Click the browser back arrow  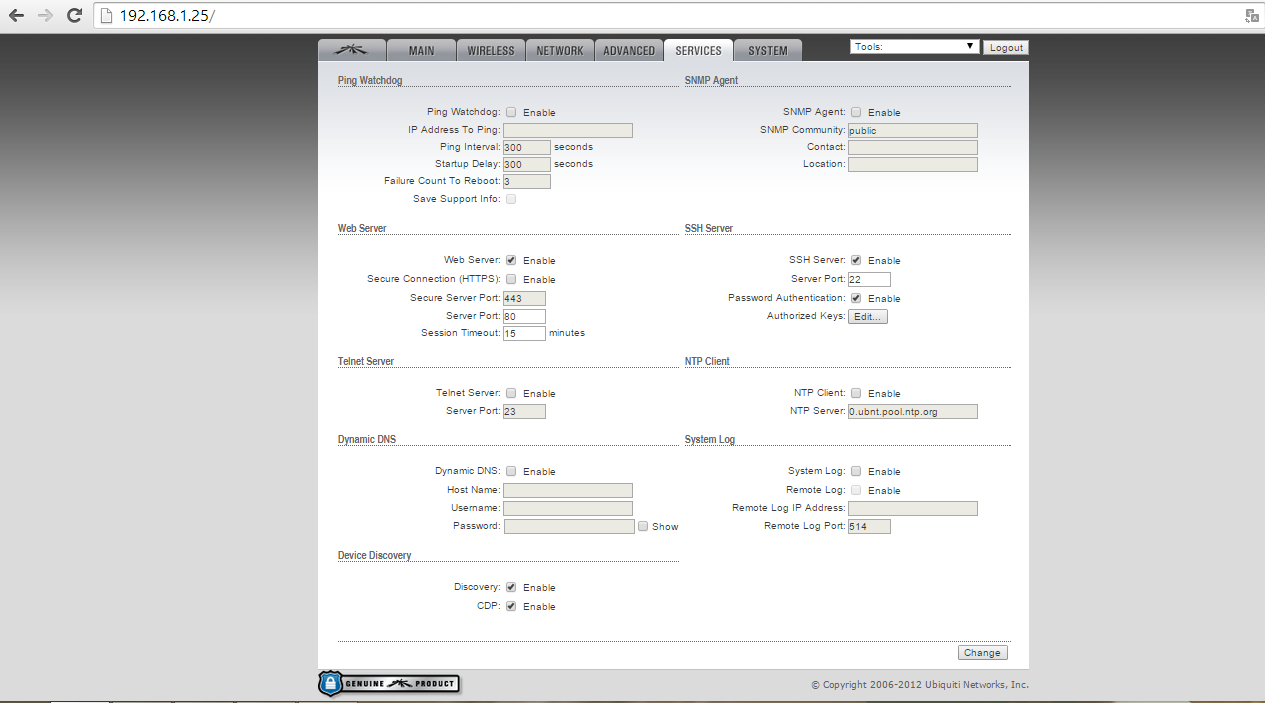pos(17,16)
